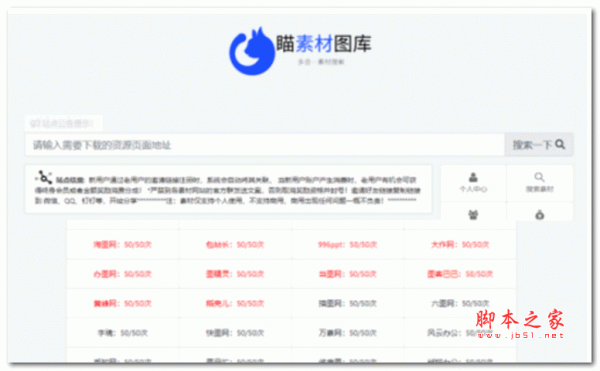This screenshot has height=371, width=600.
Task: Select the 万素网: 50/50次 cell
Action: click(347, 333)
